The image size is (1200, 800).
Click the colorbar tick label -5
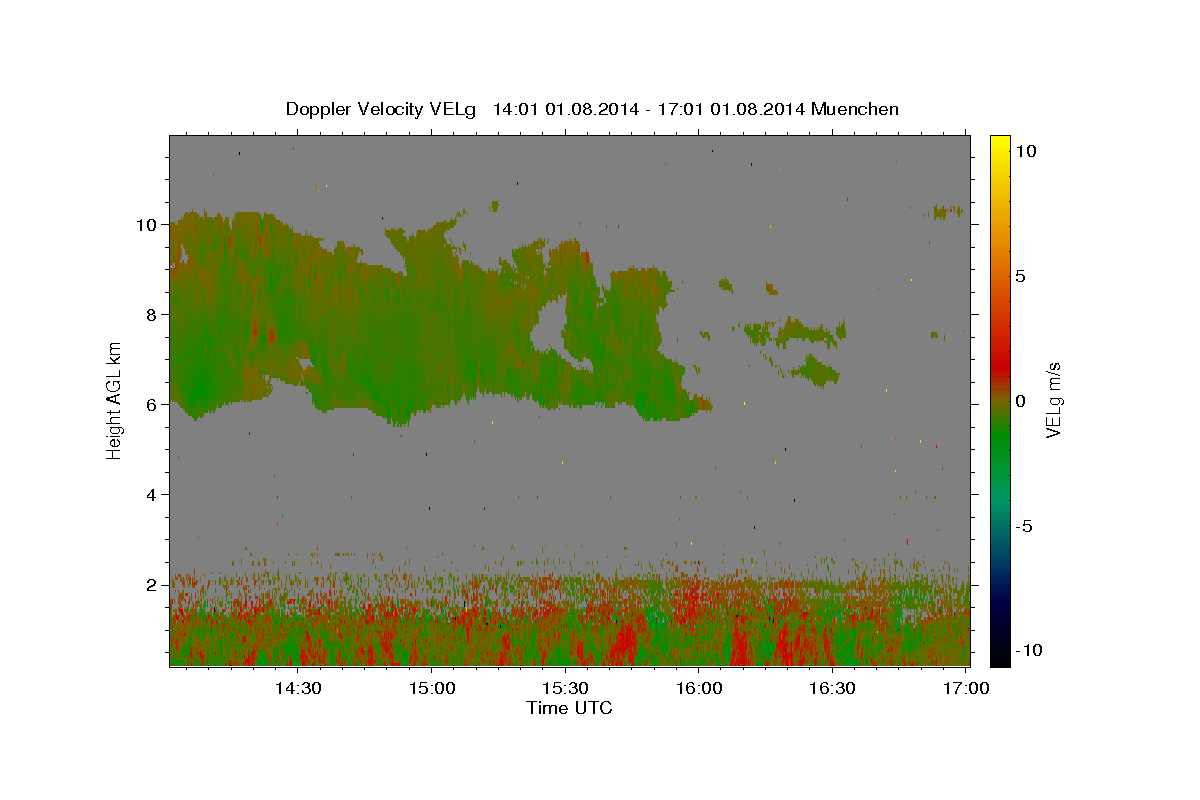click(1025, 526)
